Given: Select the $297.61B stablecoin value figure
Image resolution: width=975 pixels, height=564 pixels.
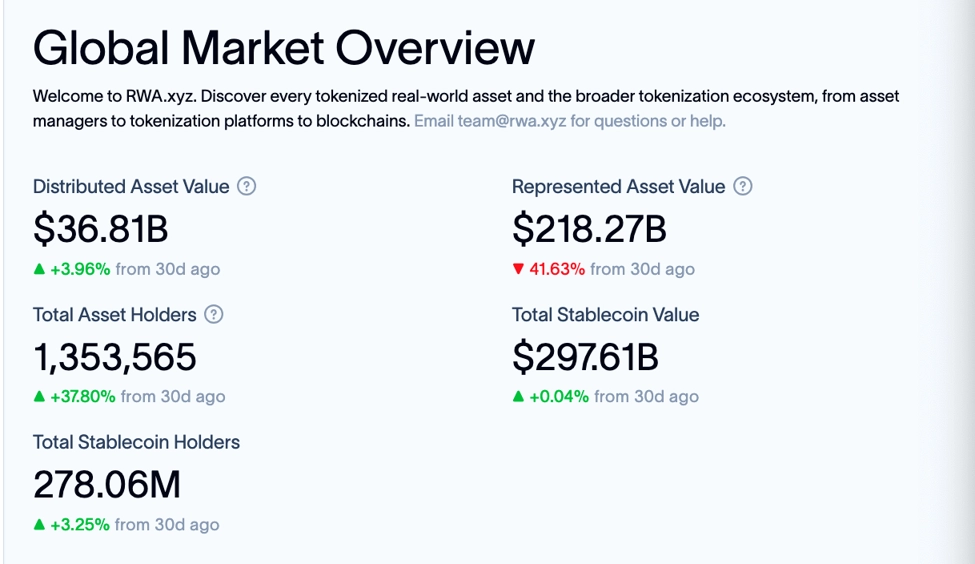Looking at the screenshot, I should pos(585,358).
